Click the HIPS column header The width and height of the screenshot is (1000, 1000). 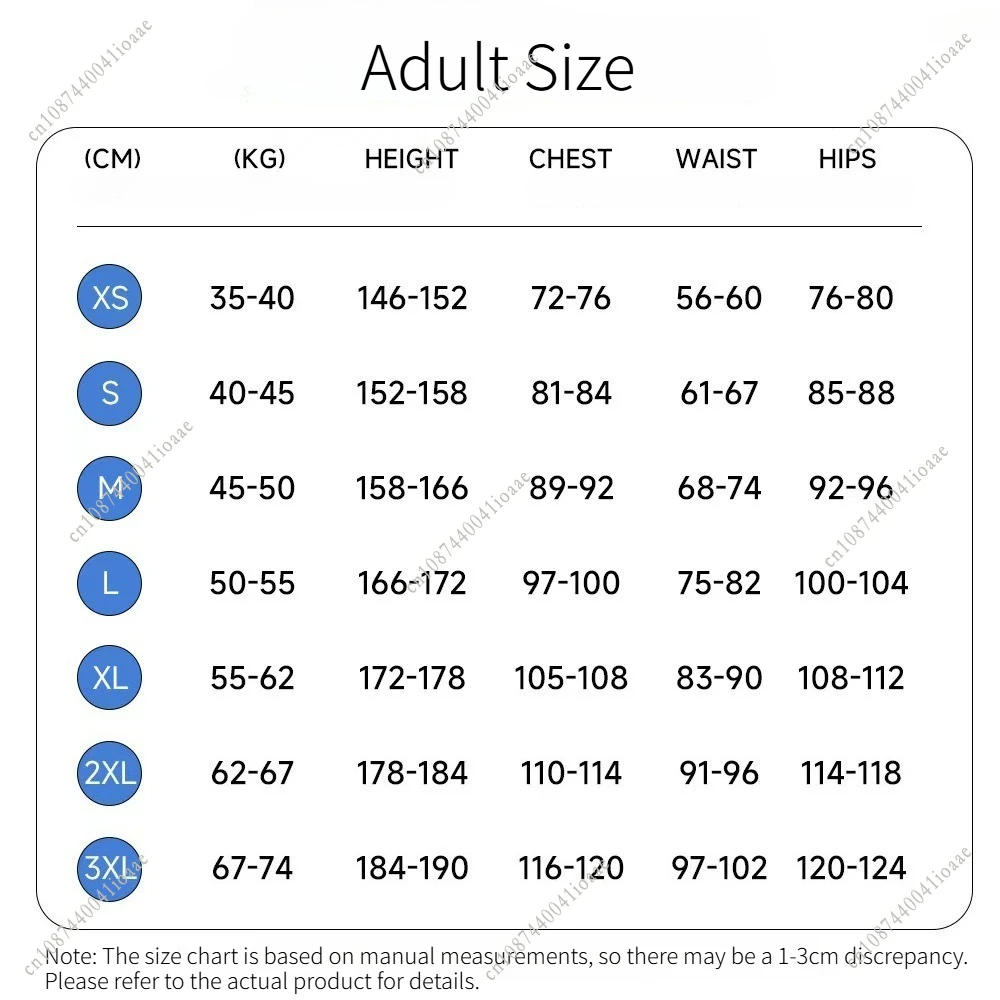click(847, 159)
